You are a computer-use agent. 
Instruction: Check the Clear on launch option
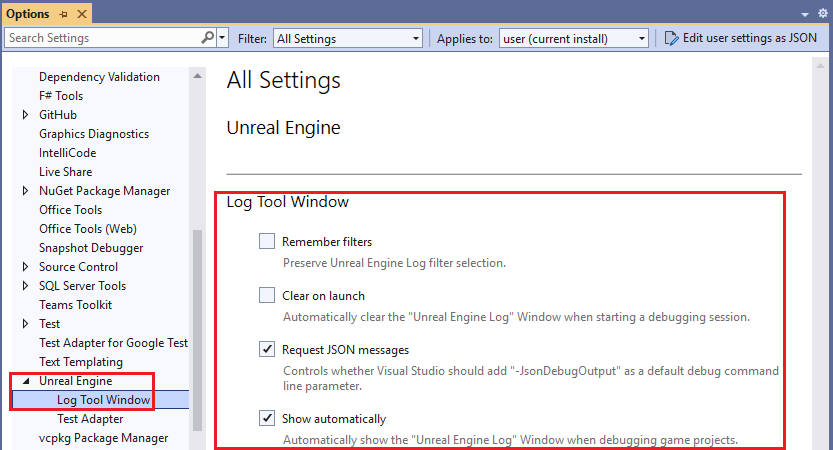coord(267,295)
